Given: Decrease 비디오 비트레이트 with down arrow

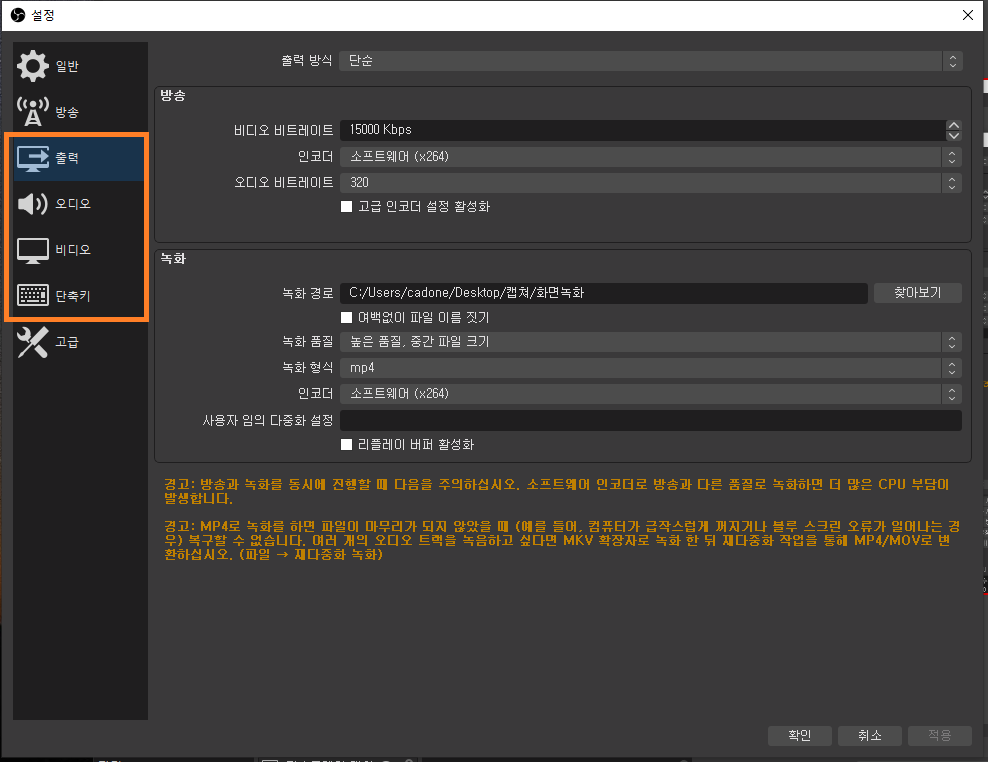Looking at the screenshot, I should click(954, 136).
